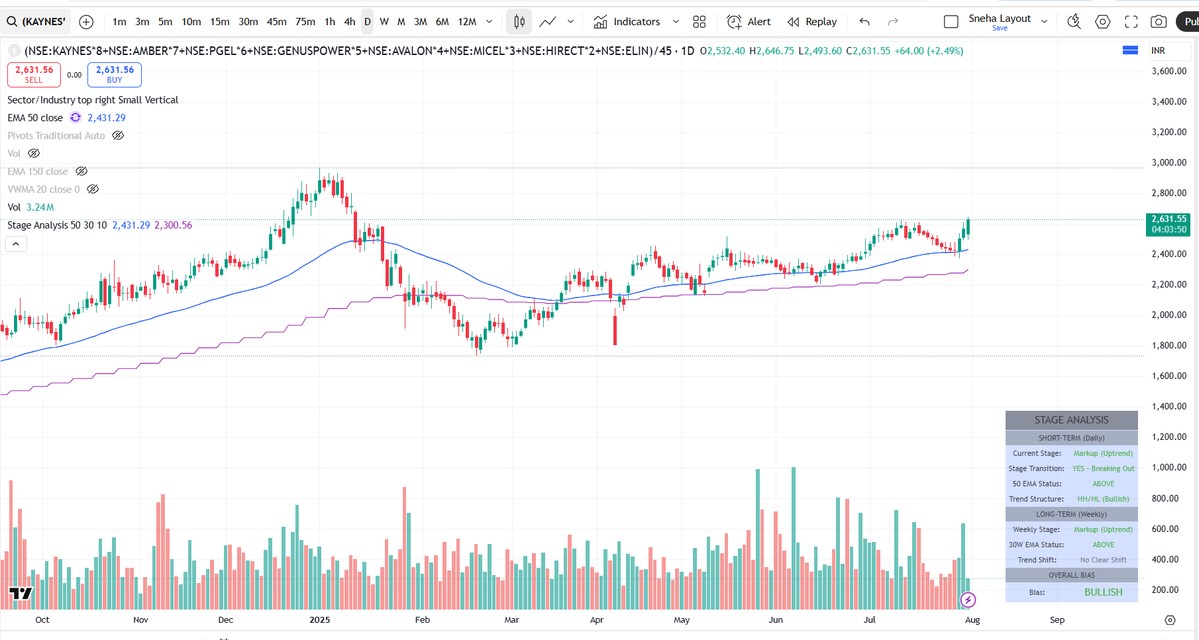Collapse the indicator legend with the caret button
The image size is (1199, 640).
point(16,244)
